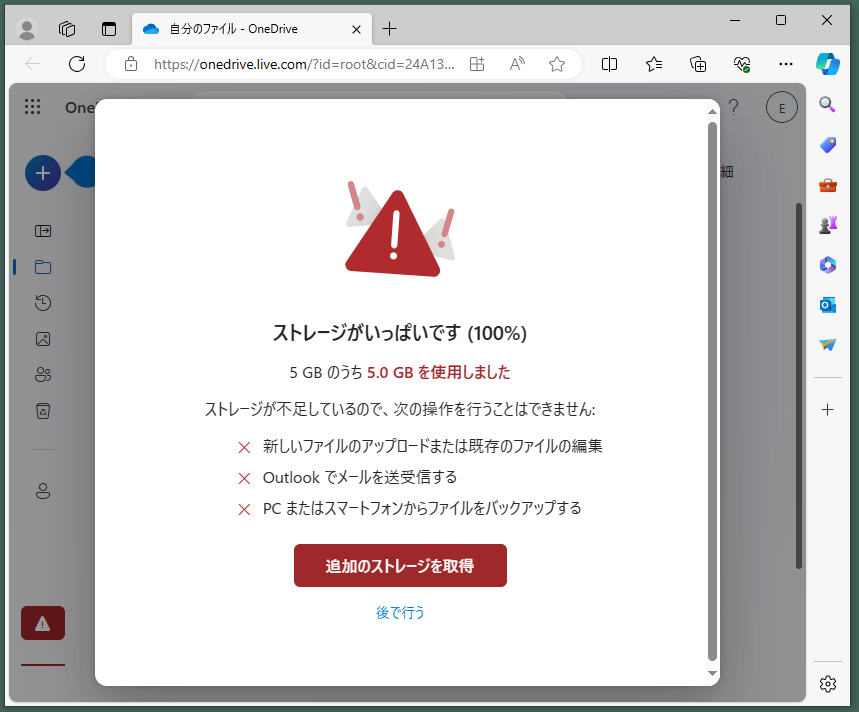This screenshot has width=859, height=712.
Task: Open sidebar Tools briefcase icon
Action: tap(827, 185)
